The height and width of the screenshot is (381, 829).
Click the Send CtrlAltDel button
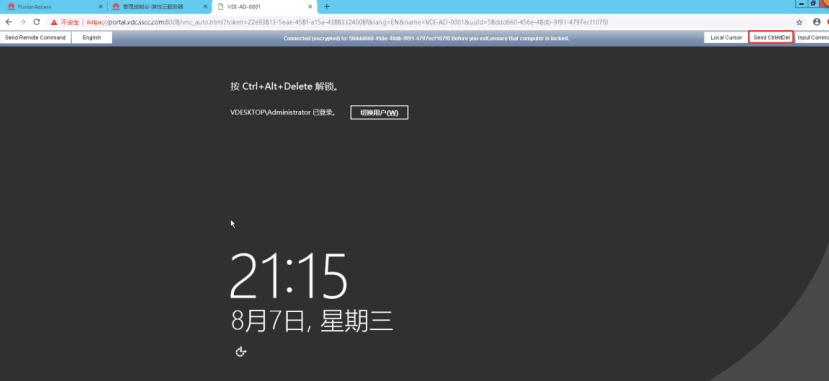[771, 38]
